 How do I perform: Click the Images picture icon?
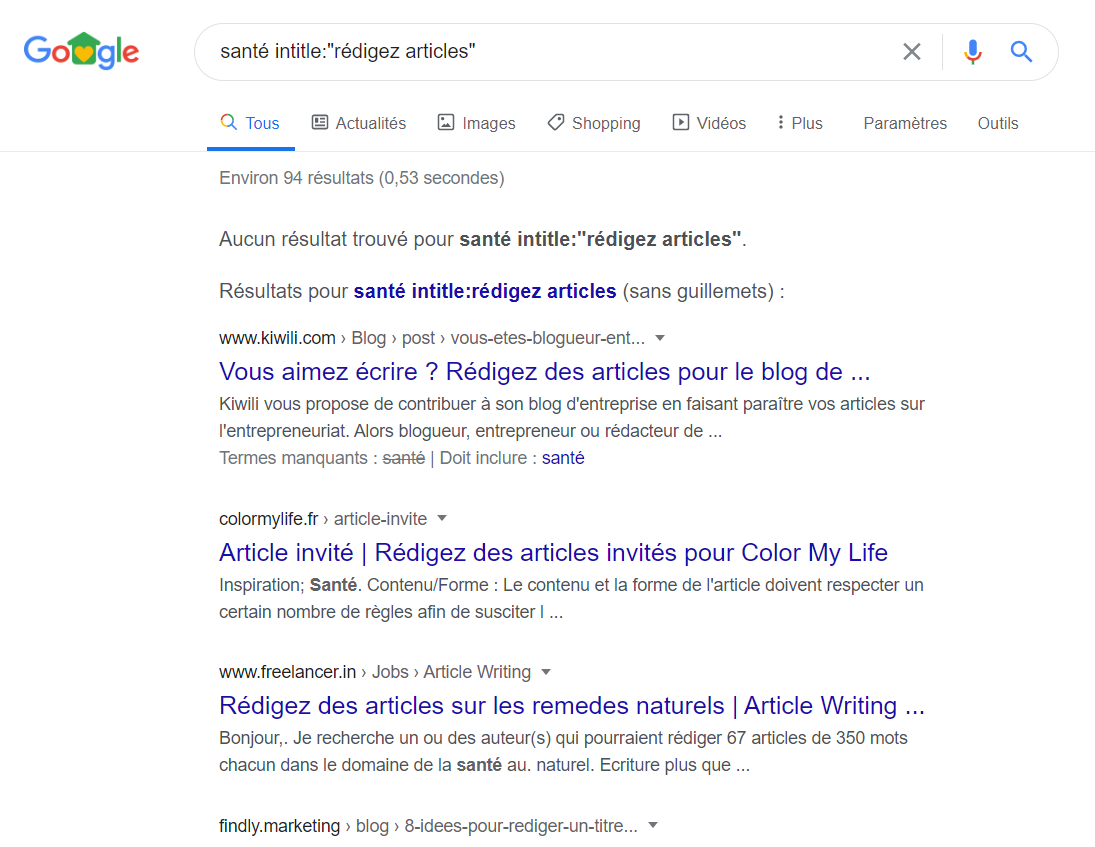click(446, 122)
